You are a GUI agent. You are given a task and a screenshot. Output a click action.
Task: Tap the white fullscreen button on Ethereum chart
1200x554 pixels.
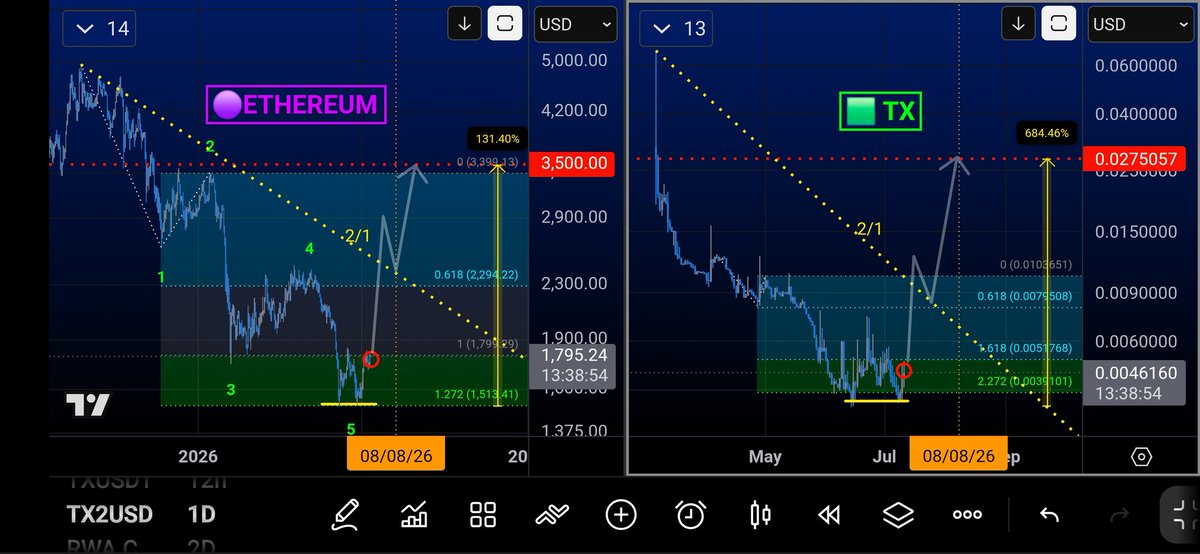(x=506, y=24)
